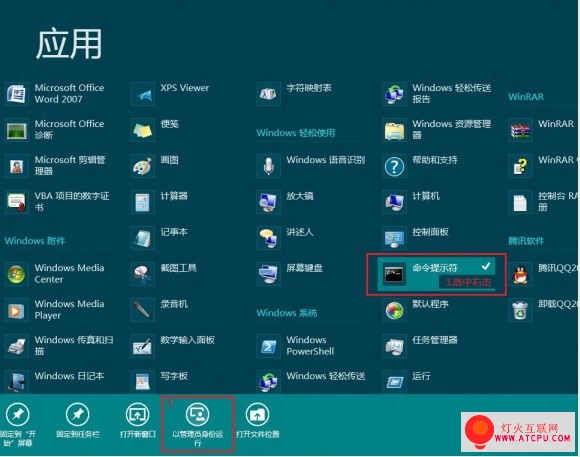This screenshot has width=580, height=457.
Task: Open the 帮助和支持 question mark icon
Action: pos(394,166)
